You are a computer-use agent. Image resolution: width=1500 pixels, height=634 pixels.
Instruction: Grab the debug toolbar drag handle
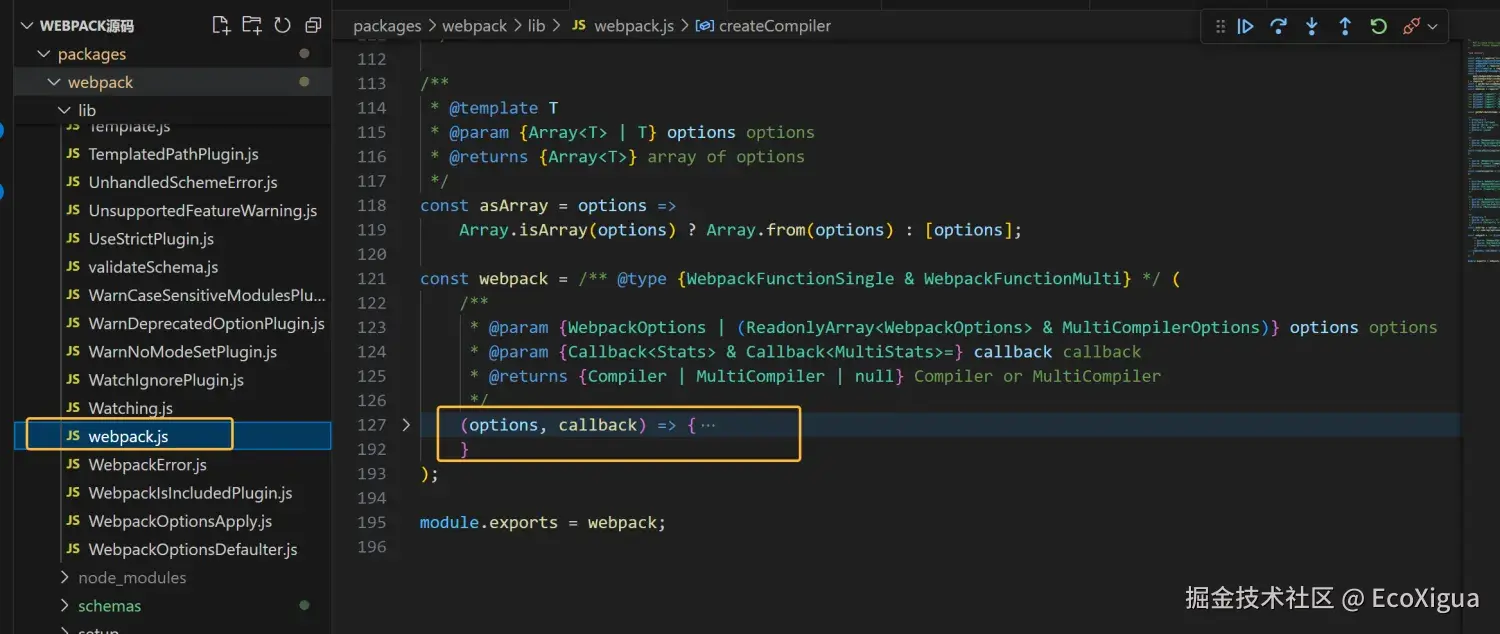pyautogui.click(x=1220, y=27)
